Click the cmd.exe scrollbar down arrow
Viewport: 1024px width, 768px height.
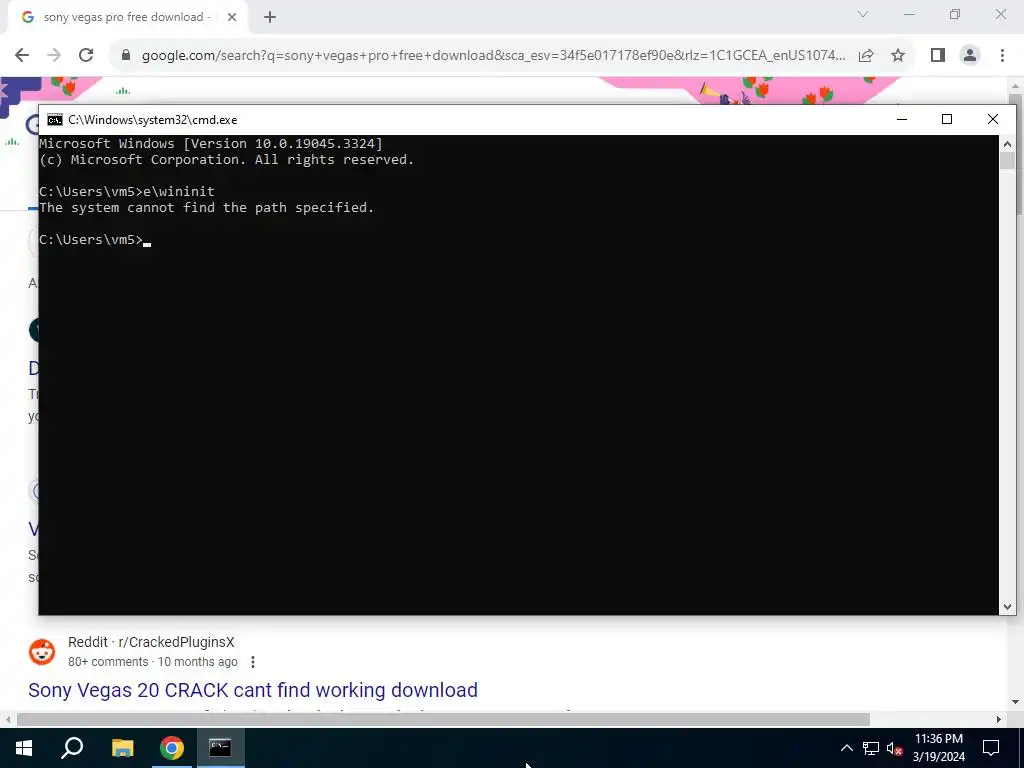pyautogui.click(x=1007, y=607)
